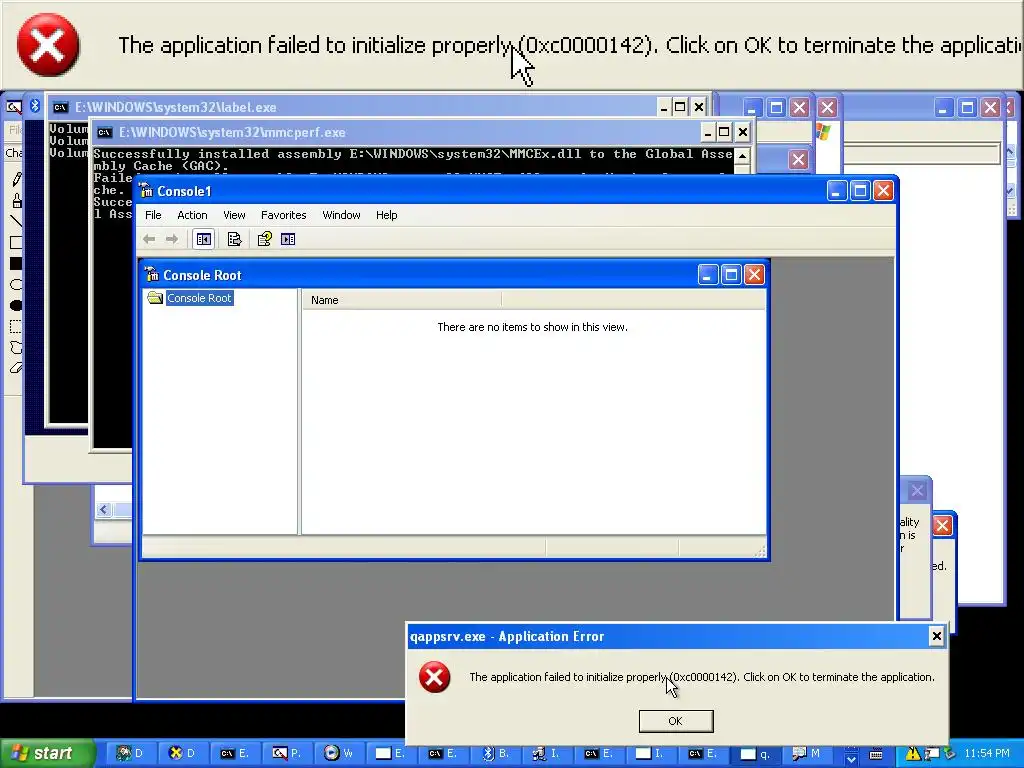Viewport: 1024px width, 768px height.
Task: Click the Start button
Action: 46,754
